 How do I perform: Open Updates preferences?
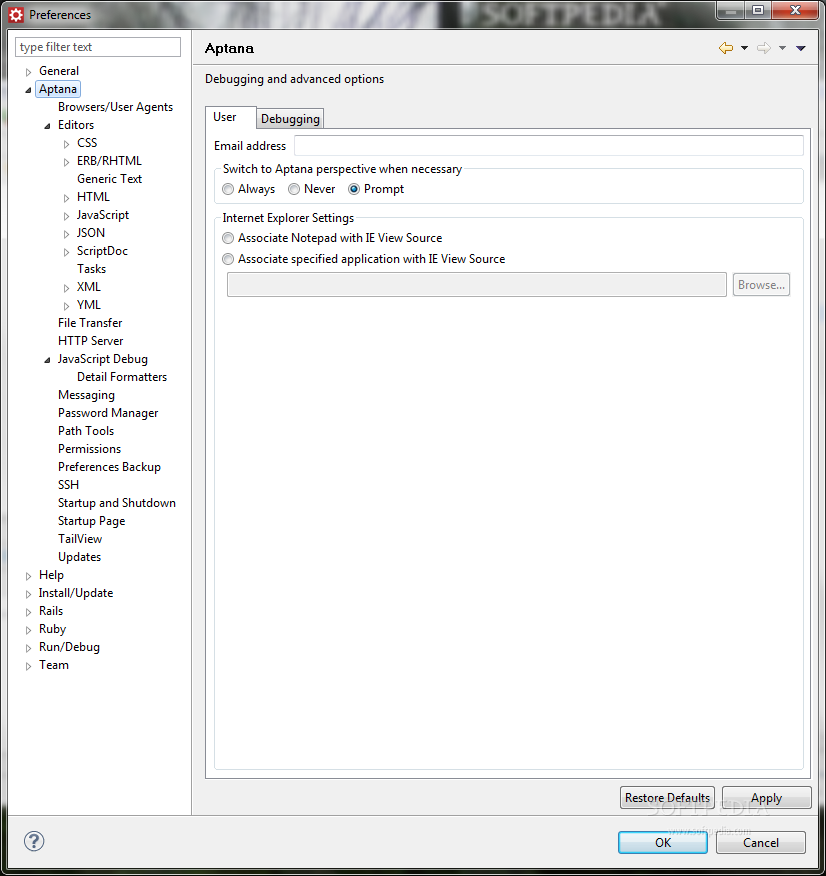[79, 557]
